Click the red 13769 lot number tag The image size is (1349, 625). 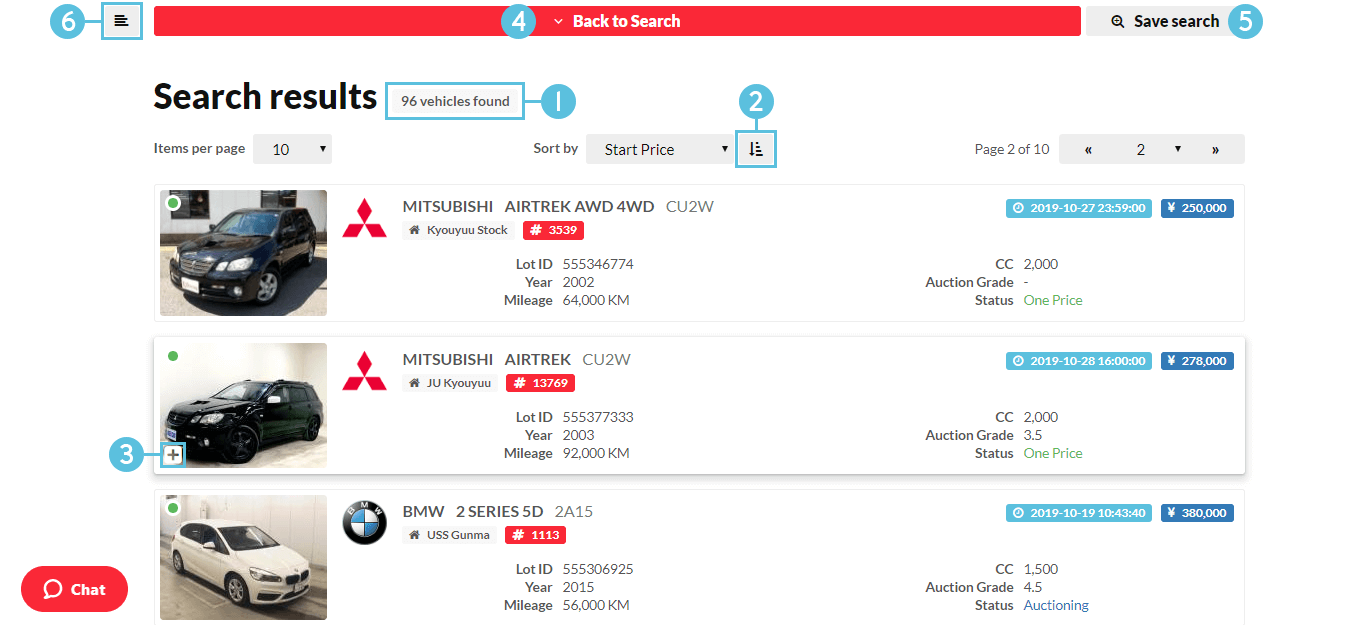click(540, 383)
